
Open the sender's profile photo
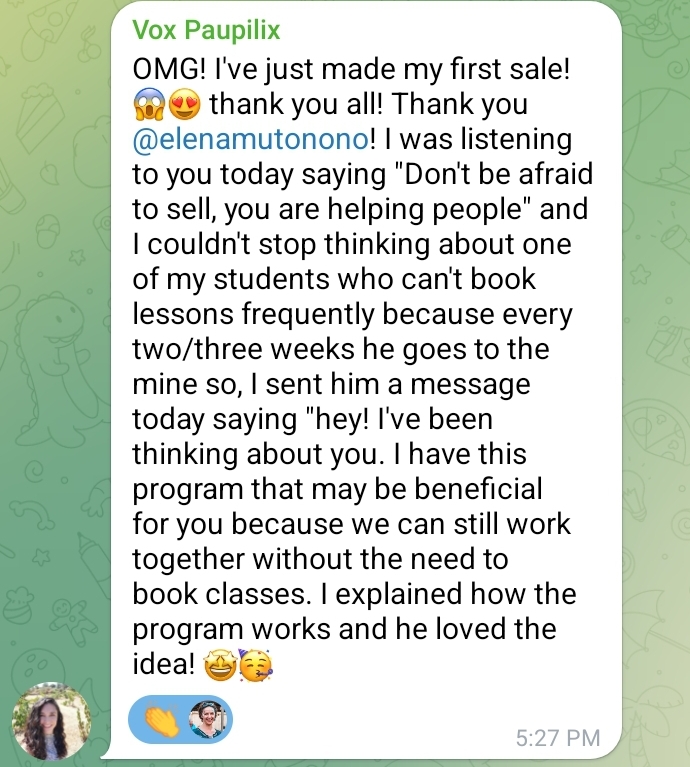[x=51, y=722]
